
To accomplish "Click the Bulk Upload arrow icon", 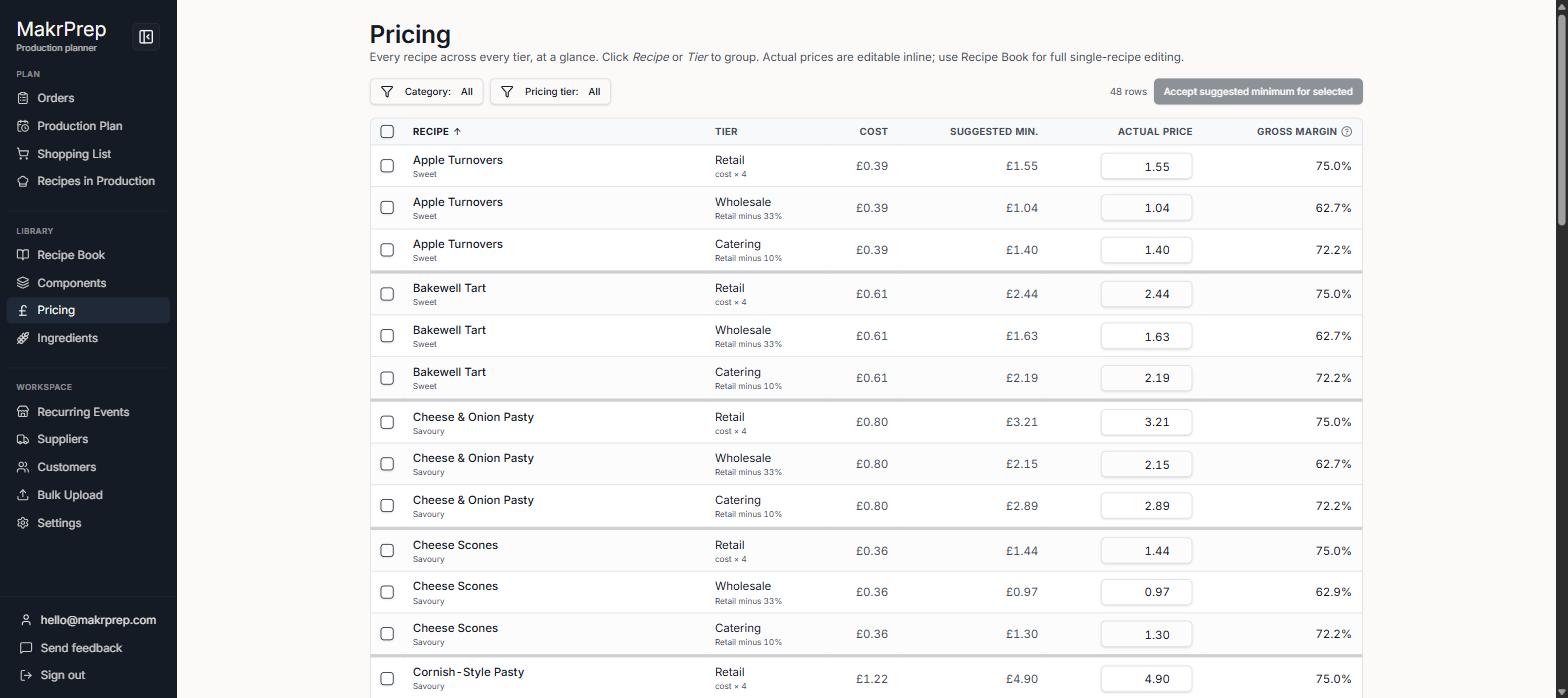I will (x=23, y=495).
